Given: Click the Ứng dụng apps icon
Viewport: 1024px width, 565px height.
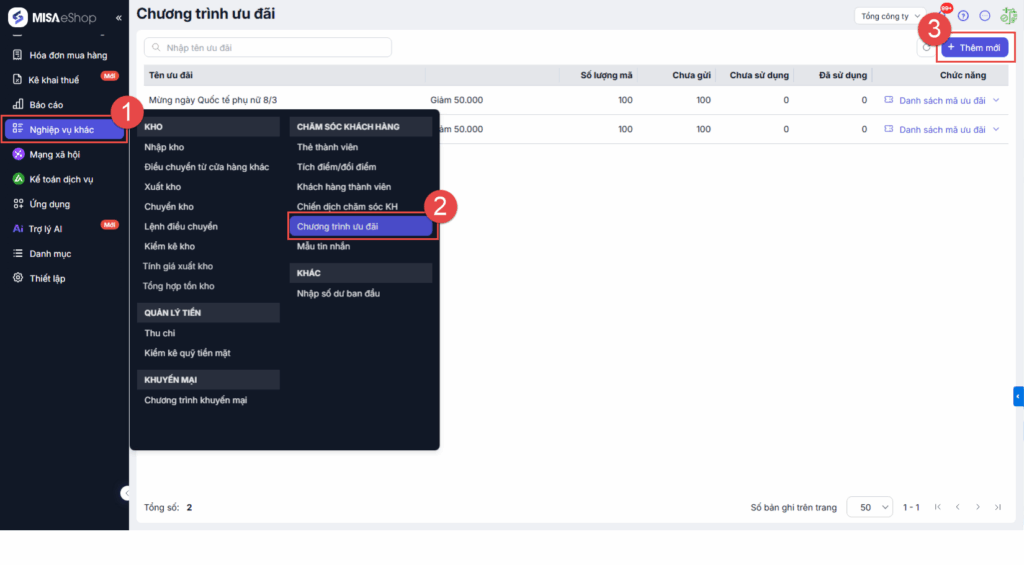Looking at the screenshot, I should tap(18, 204).
